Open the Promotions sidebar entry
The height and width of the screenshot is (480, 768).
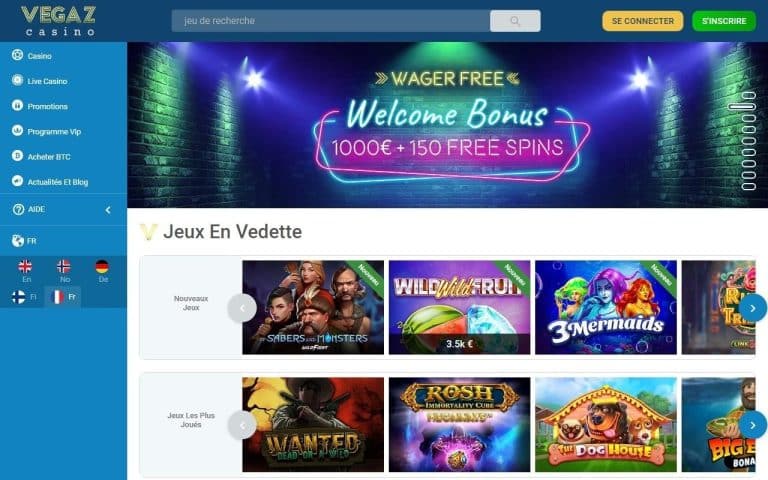click(47, 106)
